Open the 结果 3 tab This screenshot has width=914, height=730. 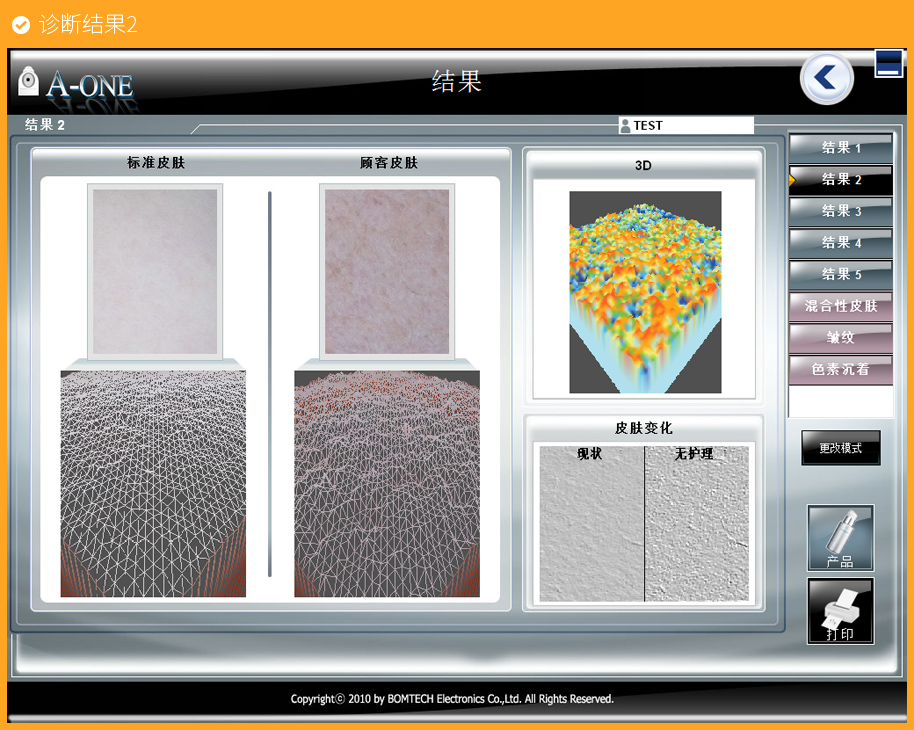point(841,211)
